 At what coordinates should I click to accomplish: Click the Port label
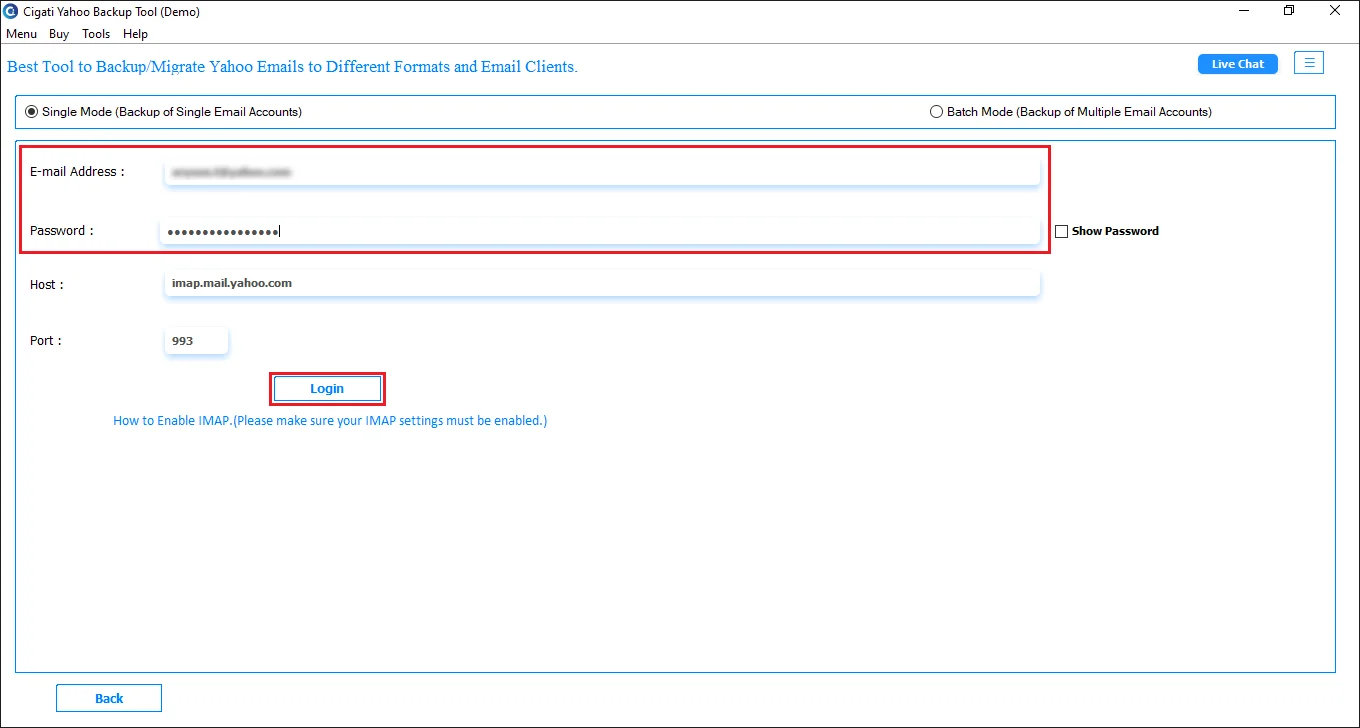(x=46, y=341)
